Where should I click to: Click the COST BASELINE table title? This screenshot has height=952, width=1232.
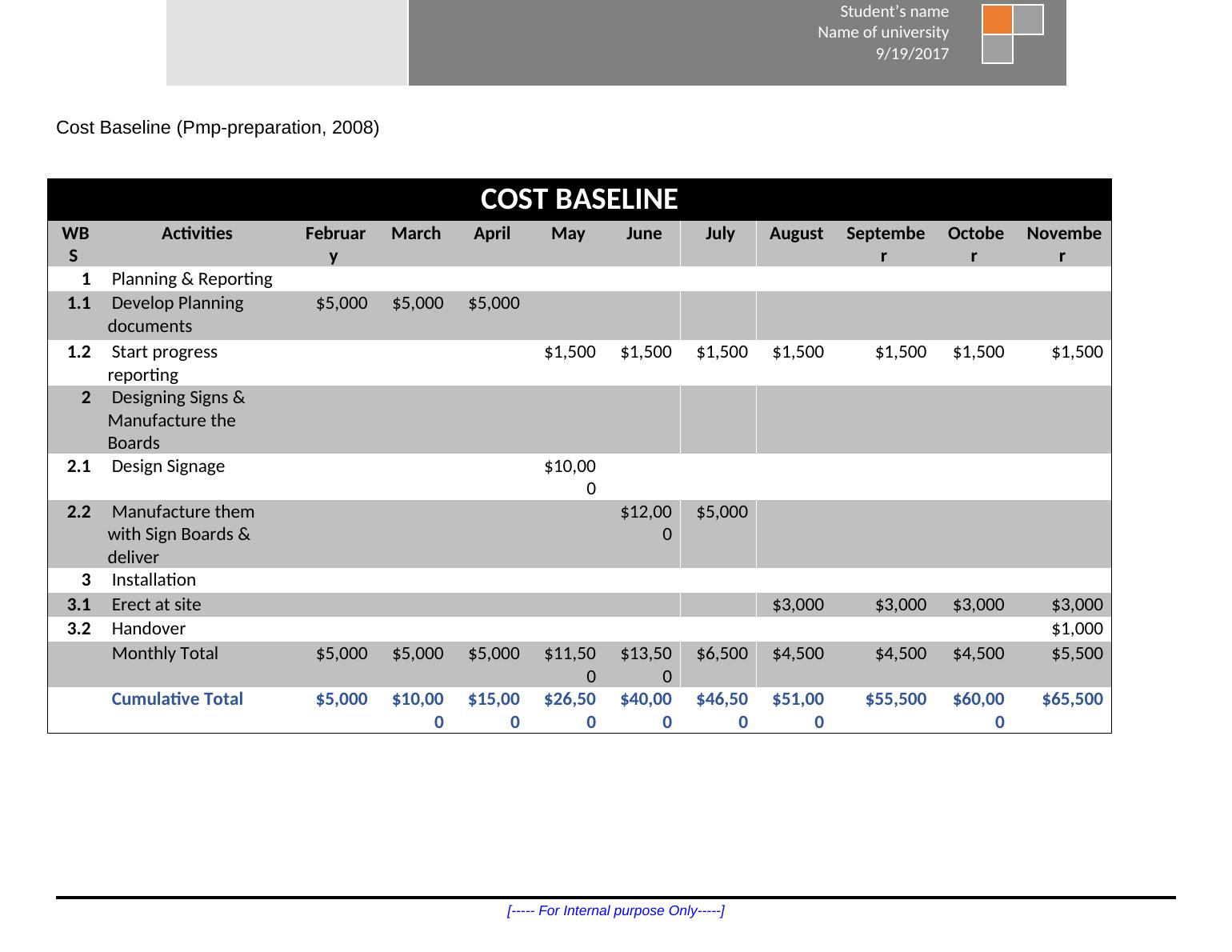(x=579, y=199)
